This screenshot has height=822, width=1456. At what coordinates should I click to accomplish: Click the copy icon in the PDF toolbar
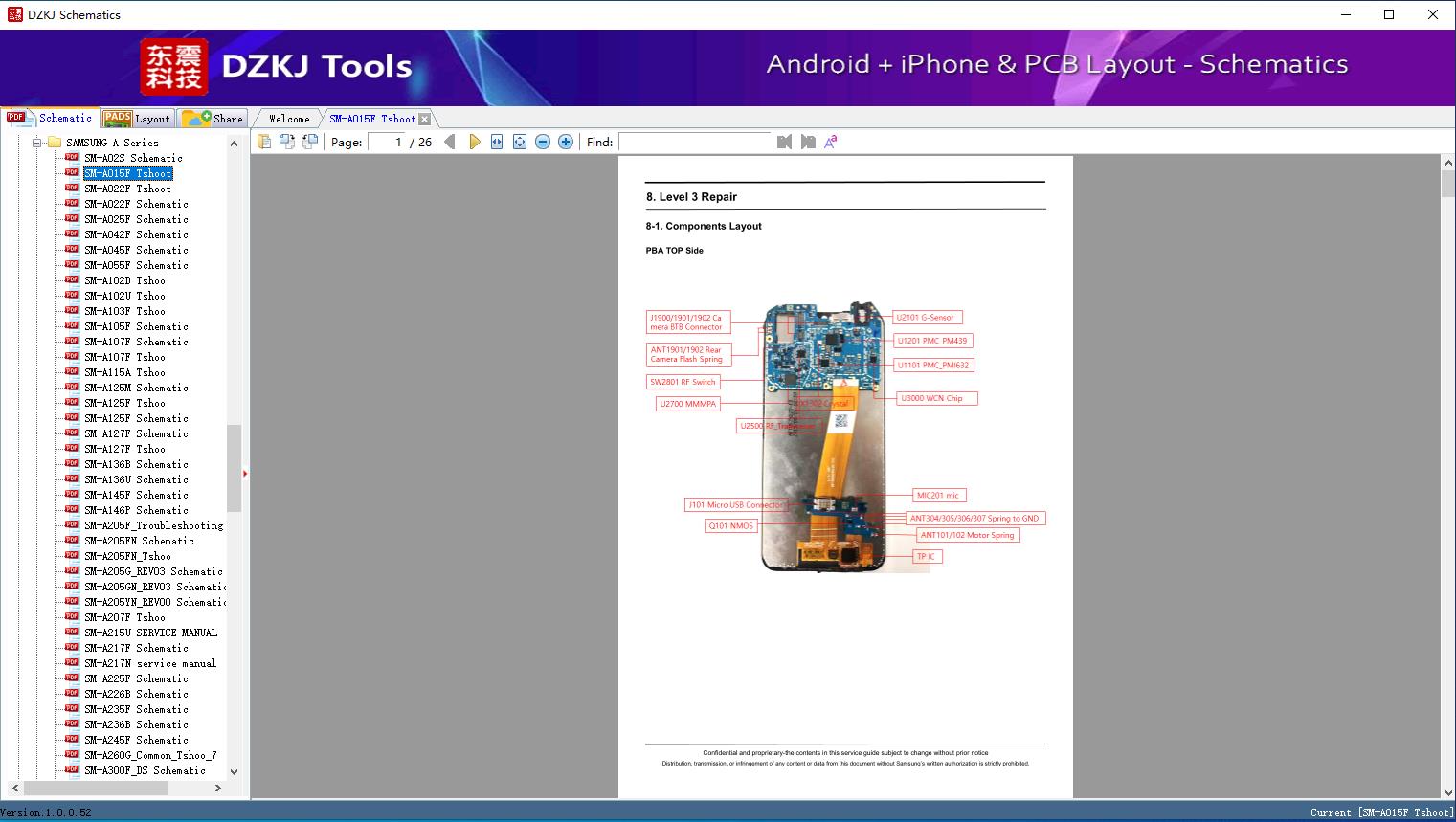[263, 142]
